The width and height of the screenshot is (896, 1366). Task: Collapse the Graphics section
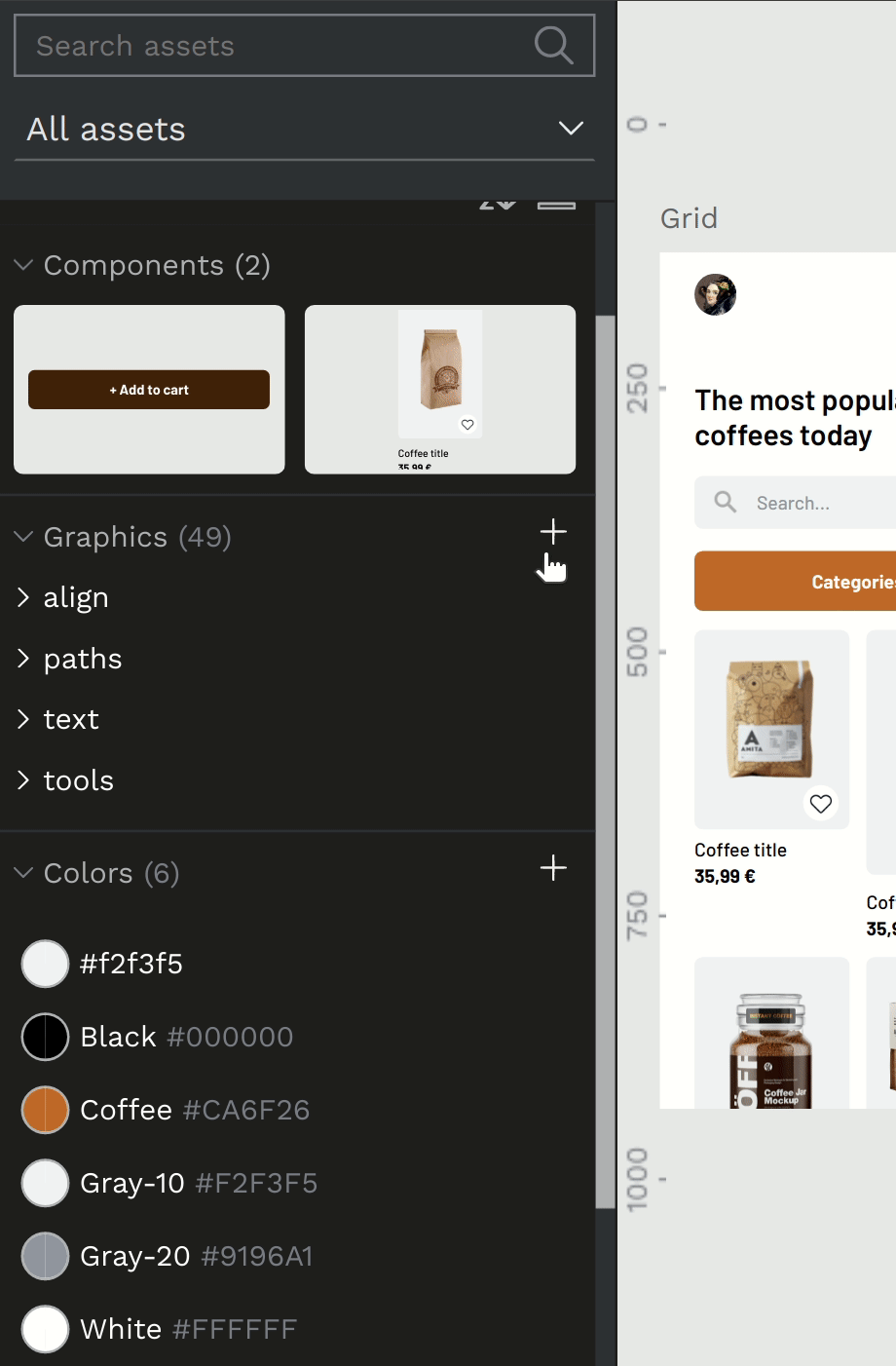(x=23, y=537)
